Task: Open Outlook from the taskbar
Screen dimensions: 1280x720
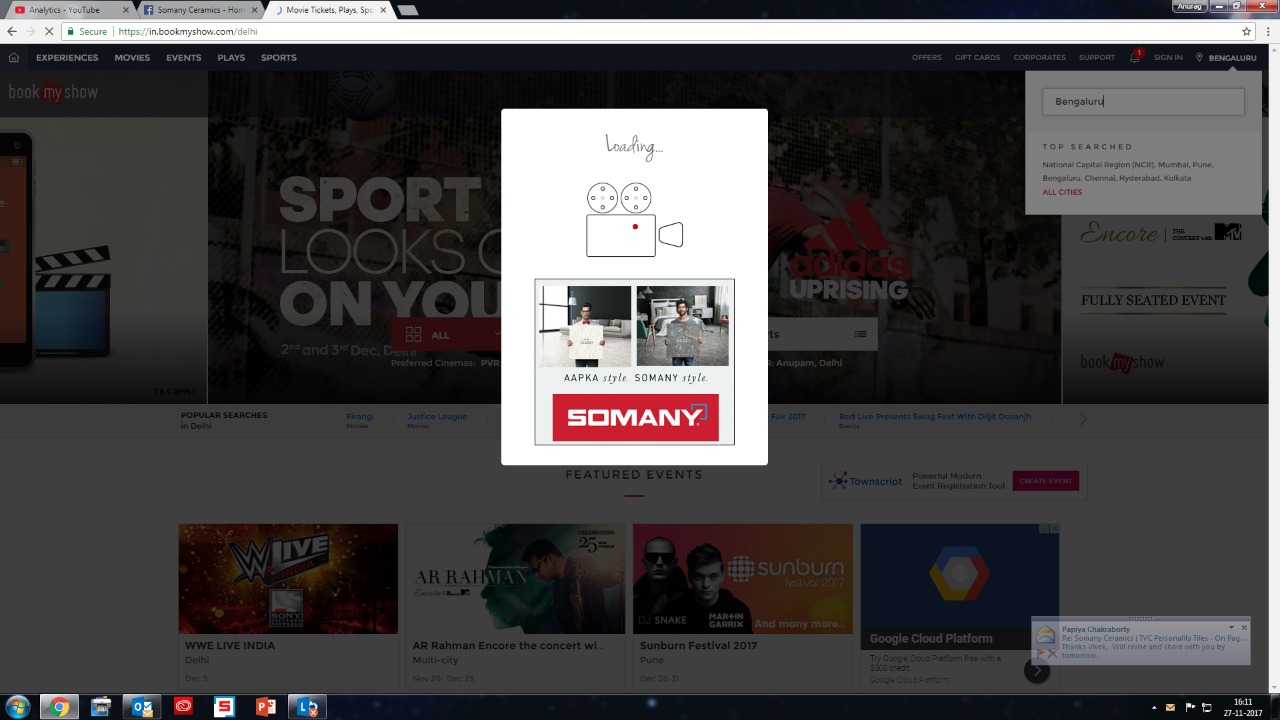Action: [142, 707]
